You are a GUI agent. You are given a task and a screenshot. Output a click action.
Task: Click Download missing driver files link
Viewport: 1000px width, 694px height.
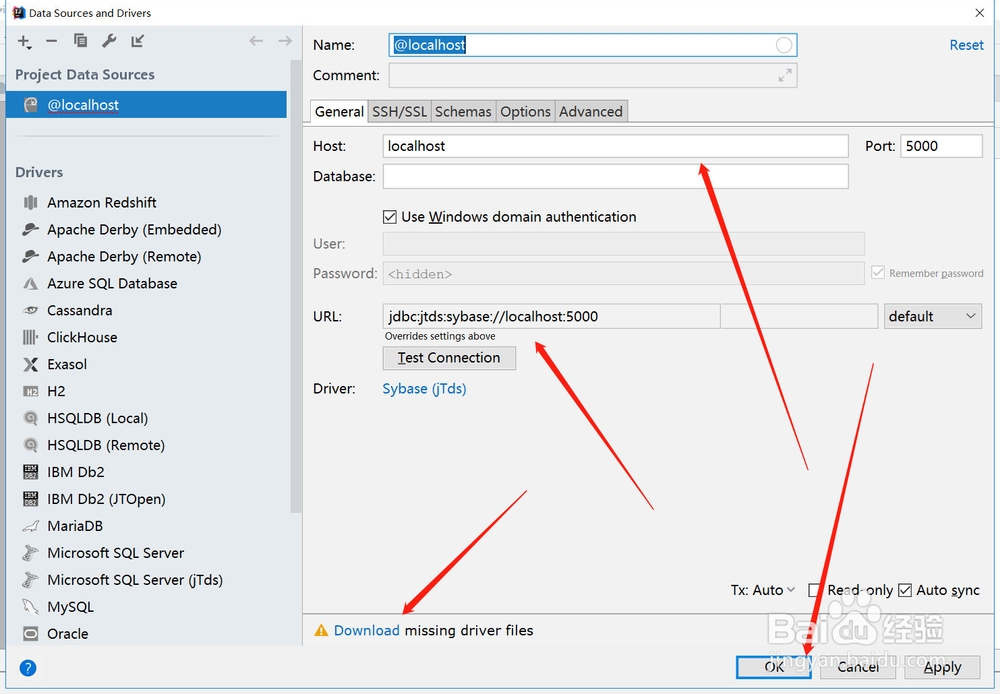pyautogui.click(x=367, y=630)
